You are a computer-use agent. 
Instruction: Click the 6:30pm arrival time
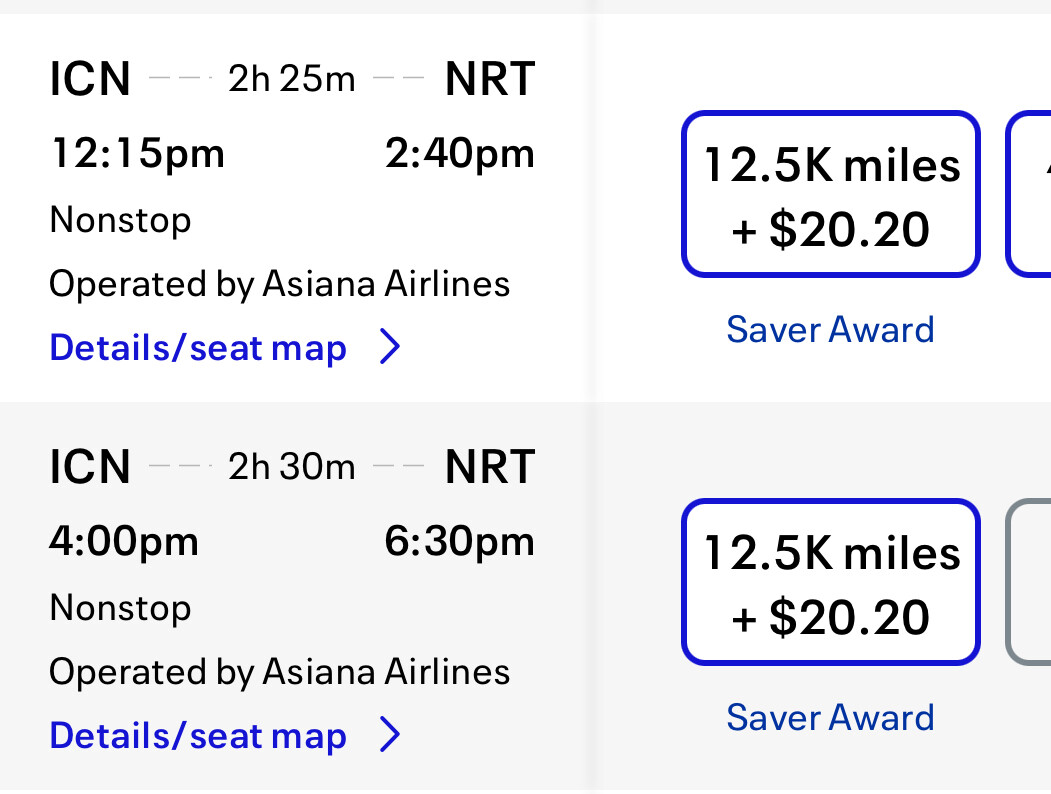pos(459,542)
